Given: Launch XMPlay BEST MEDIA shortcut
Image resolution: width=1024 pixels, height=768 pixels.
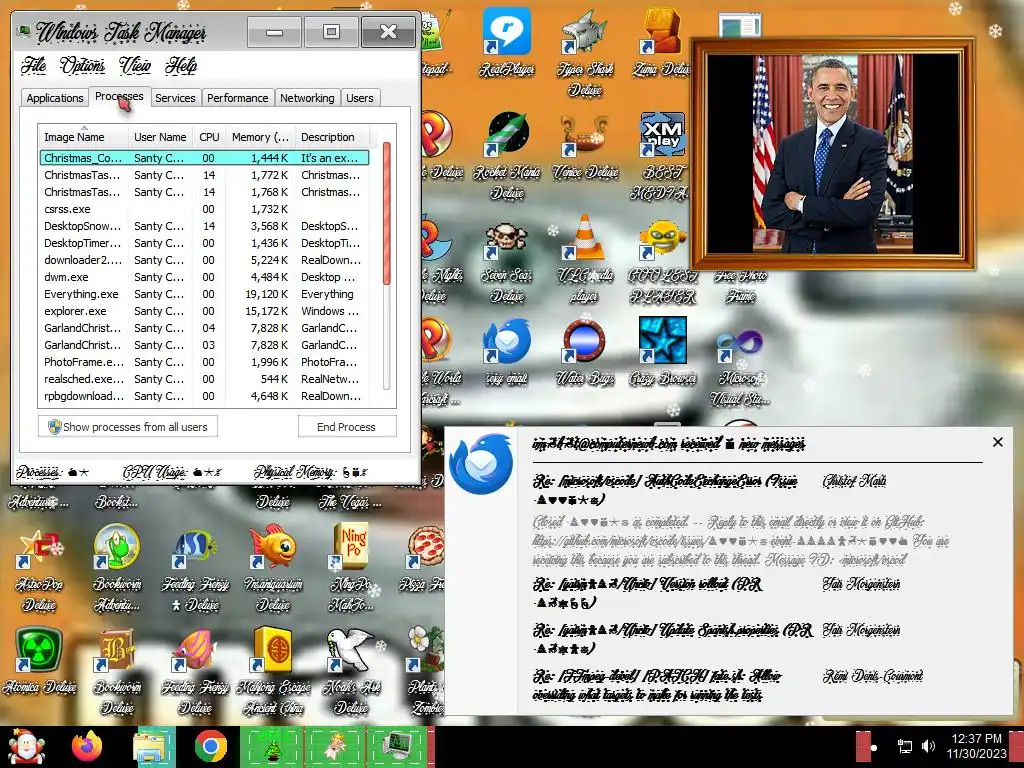Looking at the screenshot, I should (662, 154).
